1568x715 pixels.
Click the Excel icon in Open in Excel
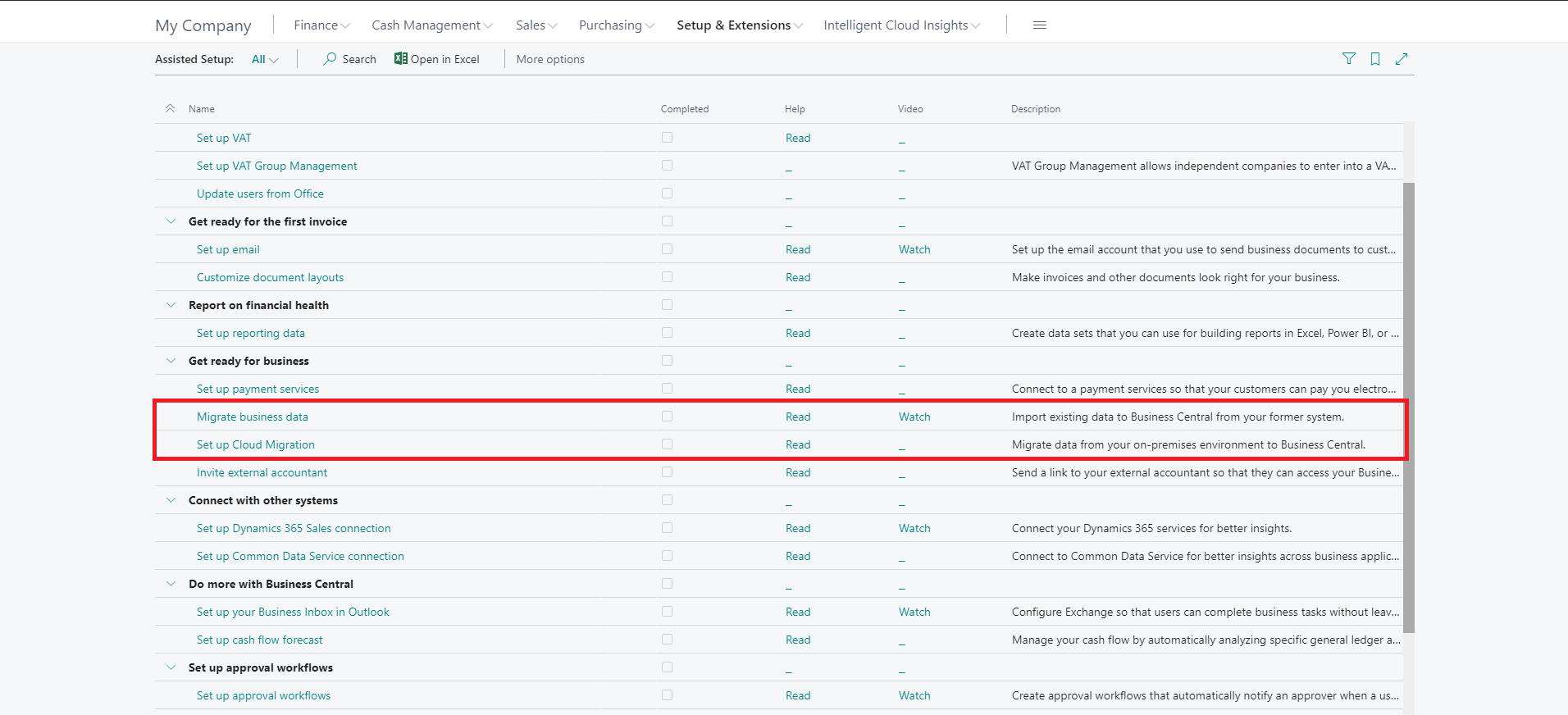401,58
